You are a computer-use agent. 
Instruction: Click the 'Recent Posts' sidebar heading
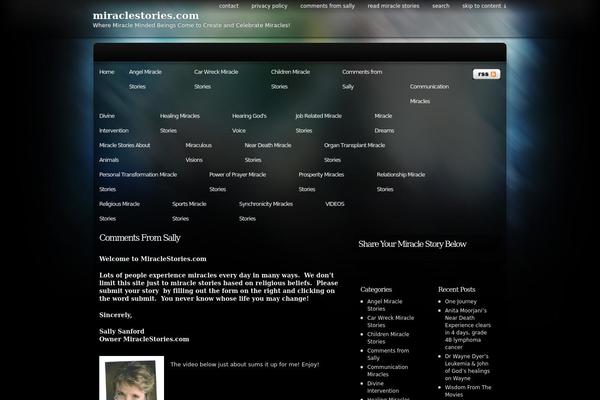[x=457, y=290]
